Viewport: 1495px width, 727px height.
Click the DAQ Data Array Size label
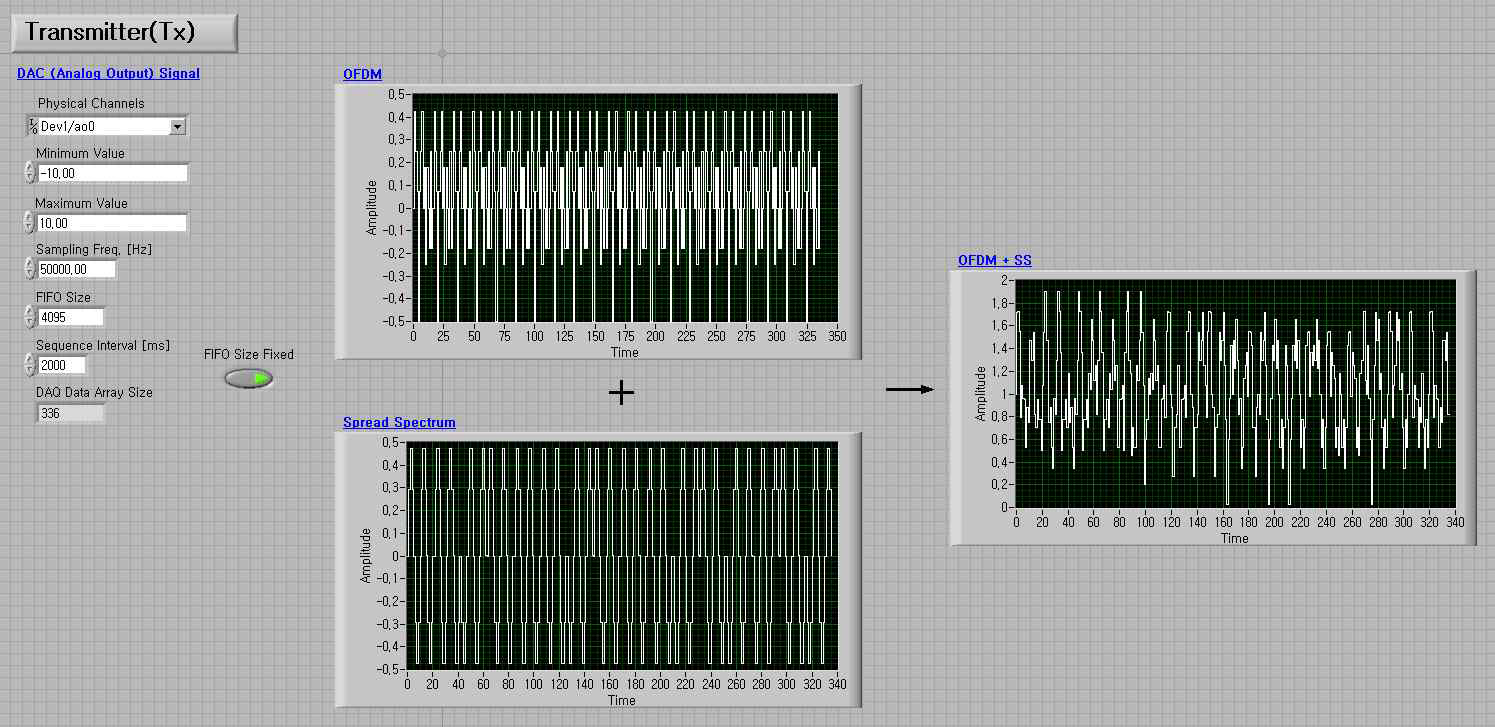click(x=94, y=393)
